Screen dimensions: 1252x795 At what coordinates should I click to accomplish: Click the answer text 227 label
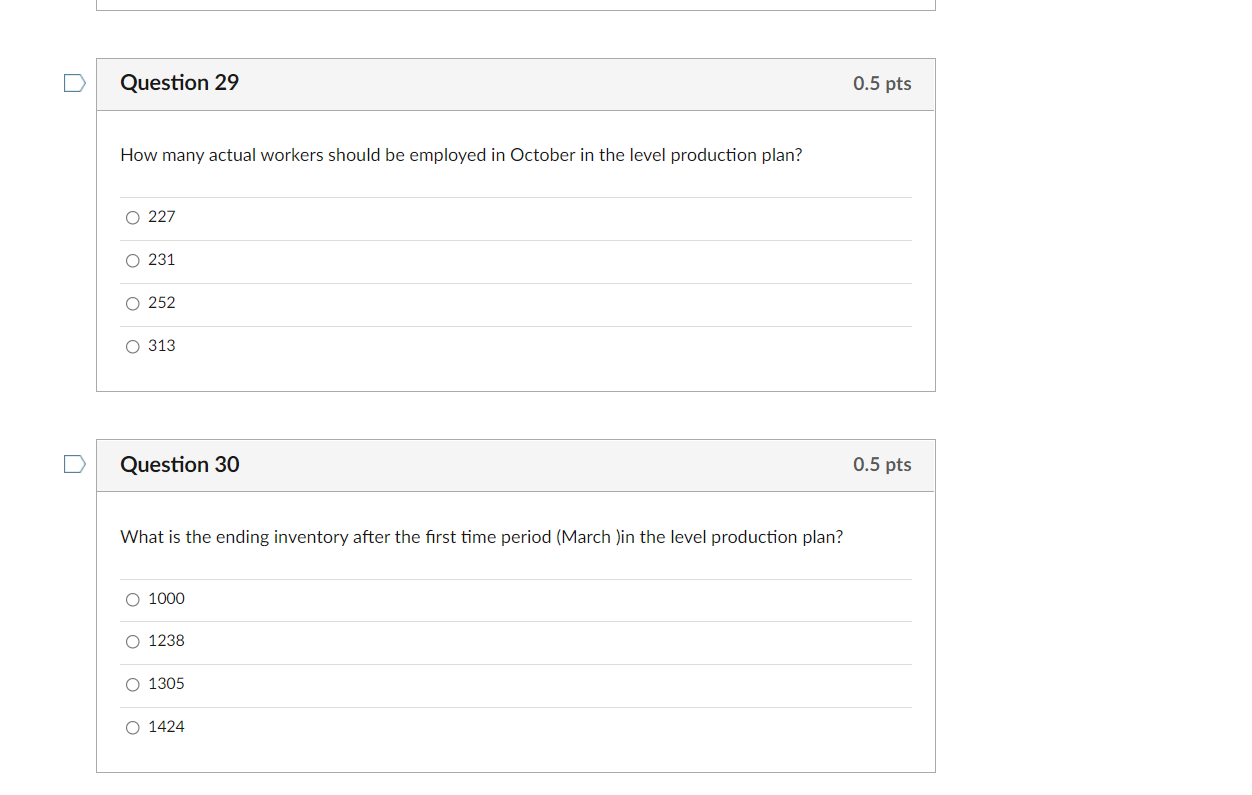161,217
